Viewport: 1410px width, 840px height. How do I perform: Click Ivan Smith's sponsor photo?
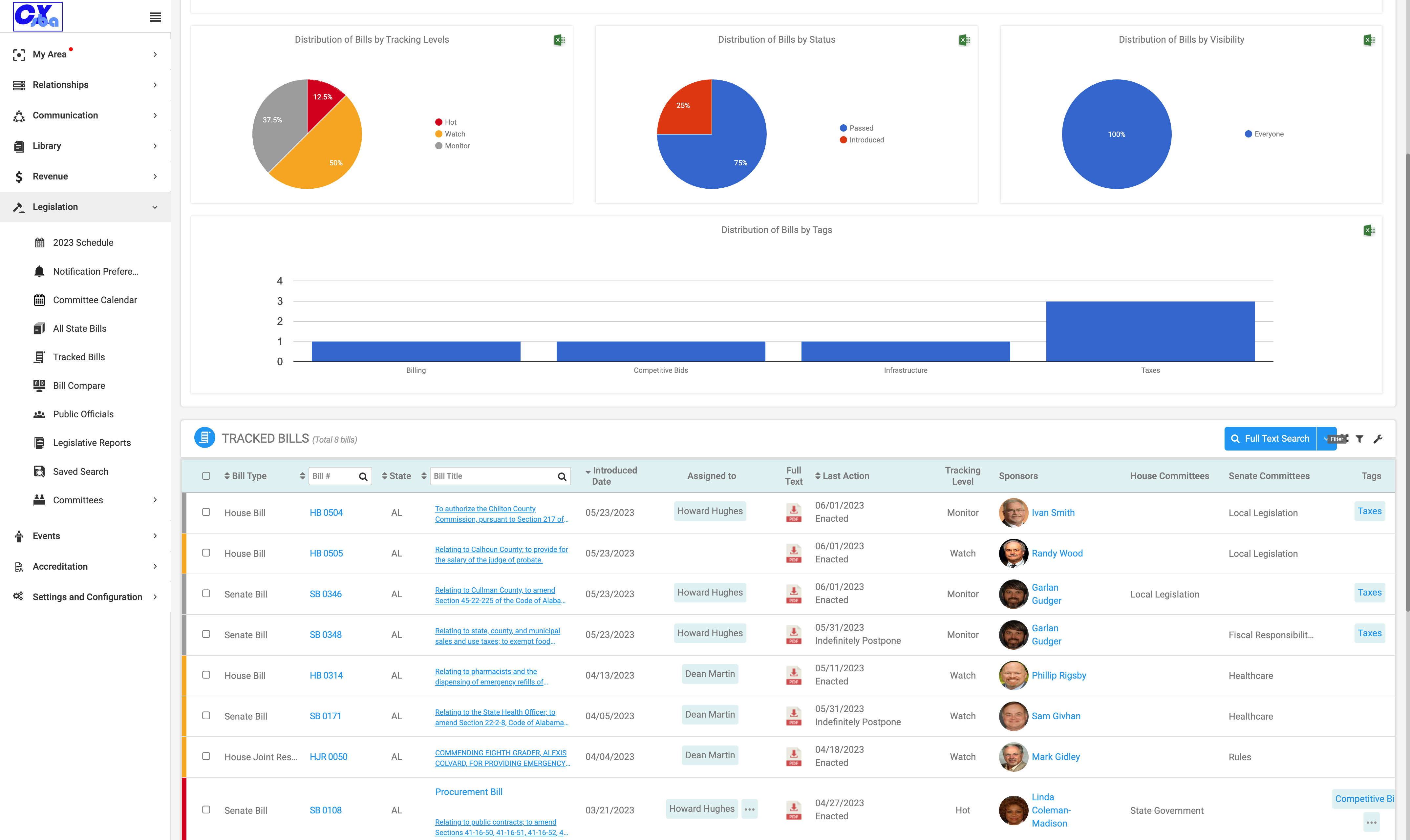pyautogui.click(x=1013, y=513)
